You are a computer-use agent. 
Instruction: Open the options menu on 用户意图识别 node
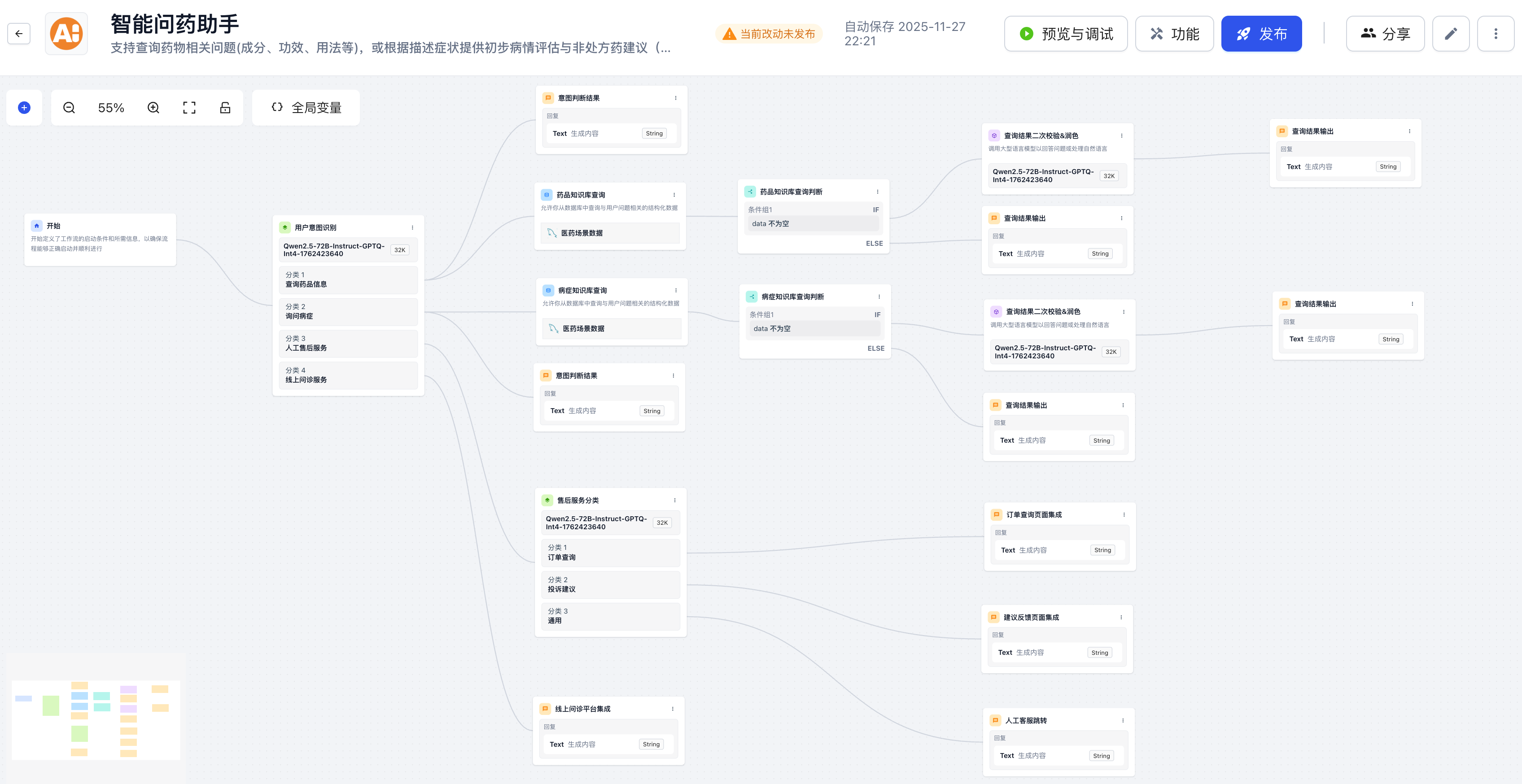coord(412,227)
